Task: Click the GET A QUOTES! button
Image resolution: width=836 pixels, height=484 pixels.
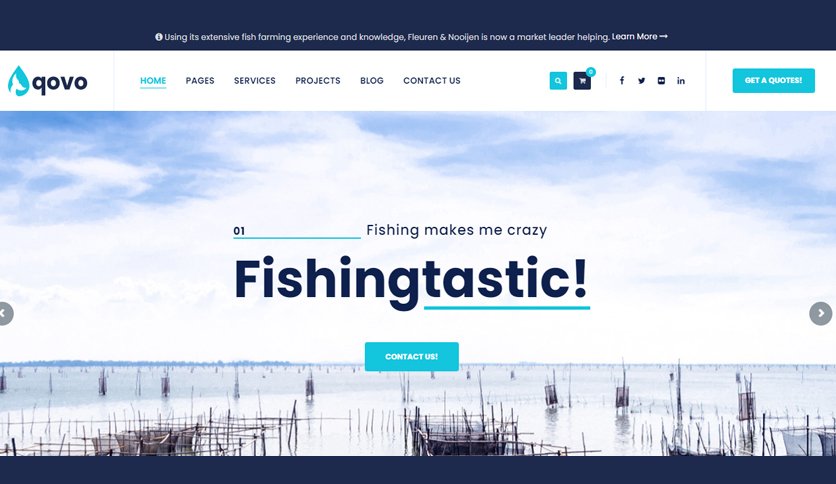Action: click(774, 80)
